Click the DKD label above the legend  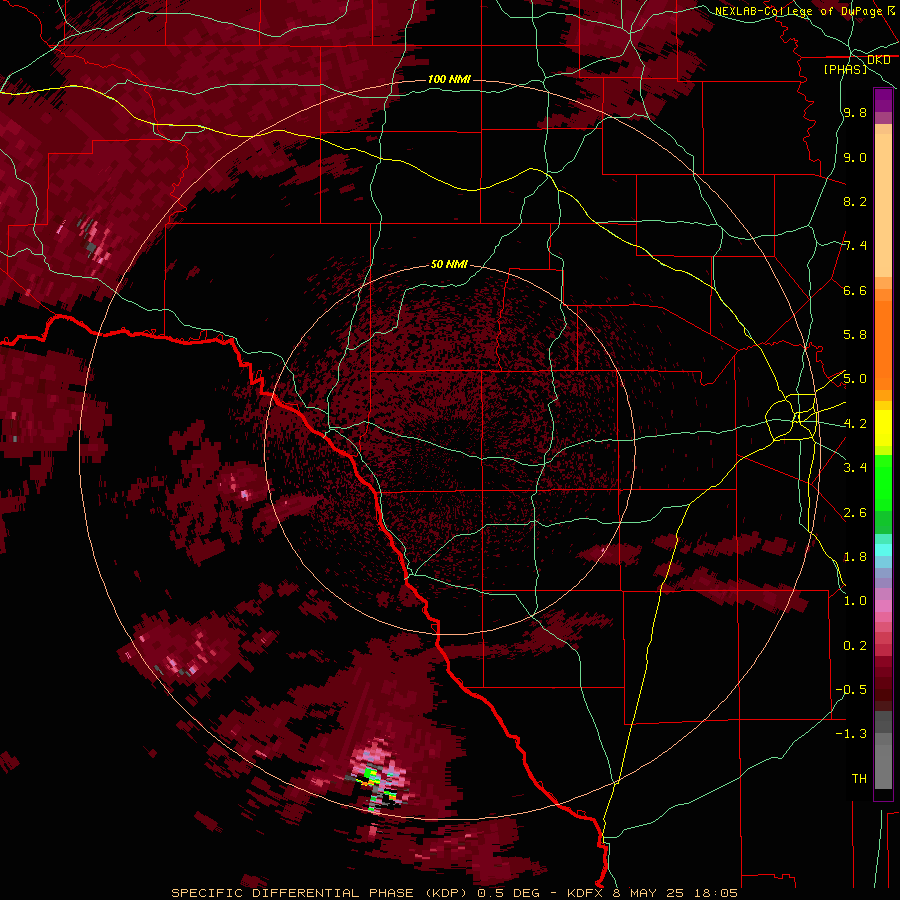[x=878, y=60]
